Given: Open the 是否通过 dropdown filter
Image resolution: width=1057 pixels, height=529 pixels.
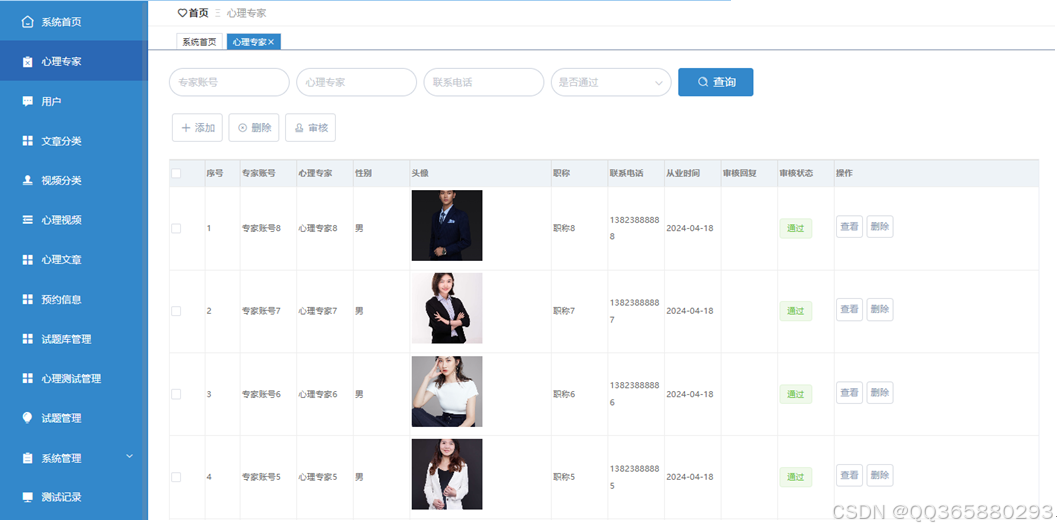Looking at the screenshot, I should (611, 82).
